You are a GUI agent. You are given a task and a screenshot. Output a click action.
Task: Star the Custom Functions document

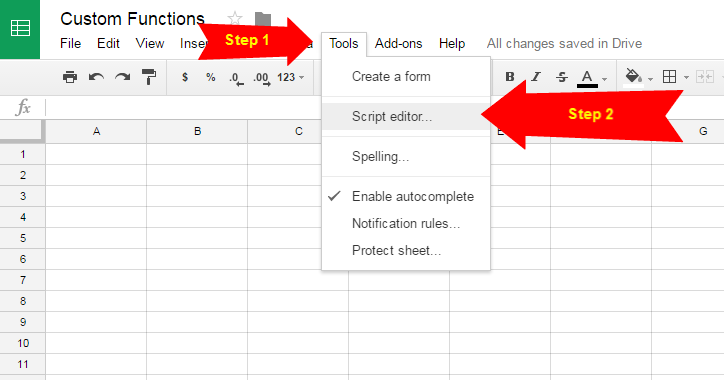235,18
